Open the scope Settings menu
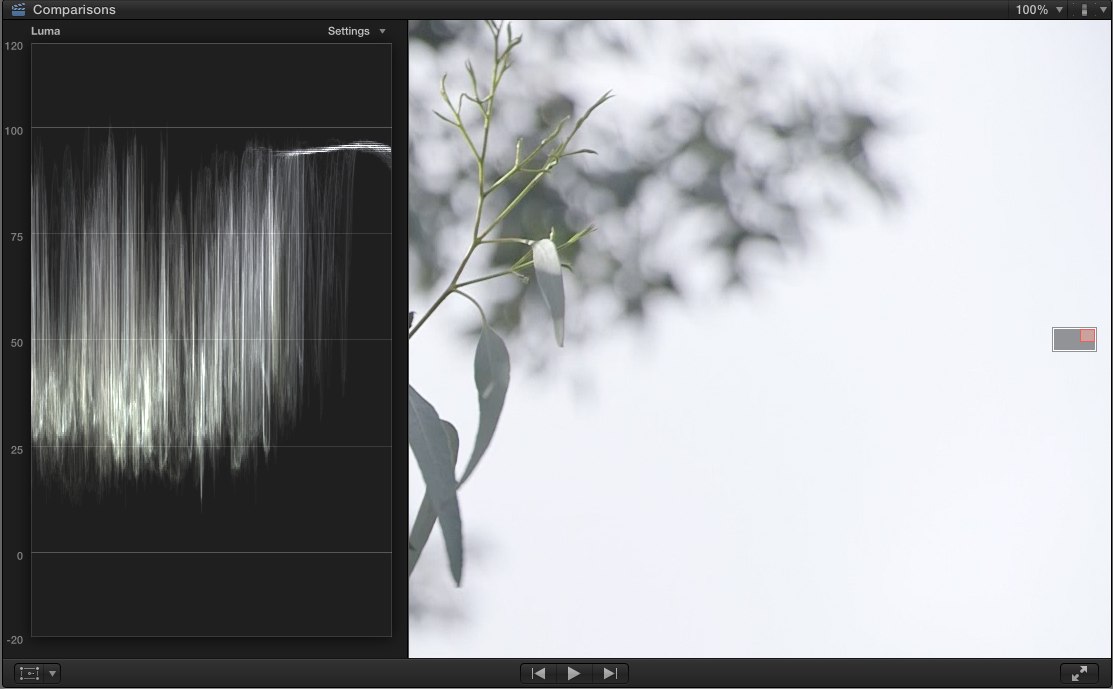The width and height of the screenshot is (1113, 689). pyautogui.click(x=356, y=31)
